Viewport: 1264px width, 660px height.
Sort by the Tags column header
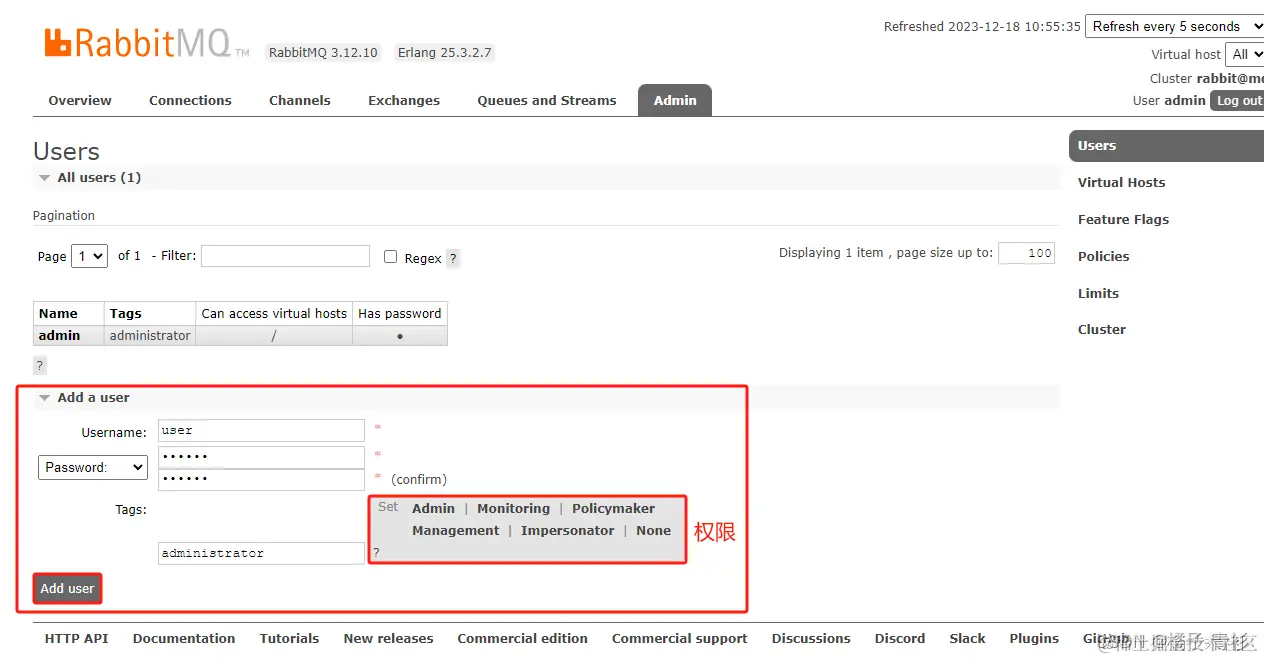[126, 313]
